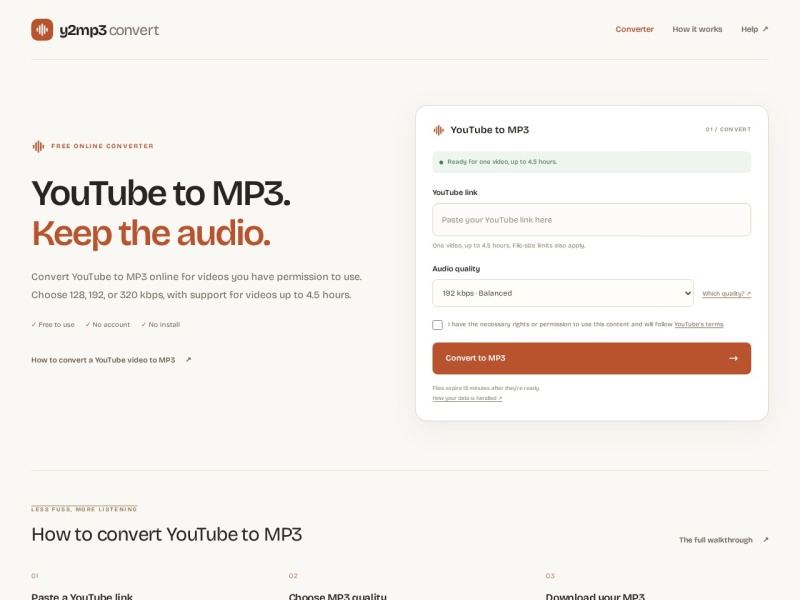
Task: Click the Choose MP3 quality step
Action: 338,596
